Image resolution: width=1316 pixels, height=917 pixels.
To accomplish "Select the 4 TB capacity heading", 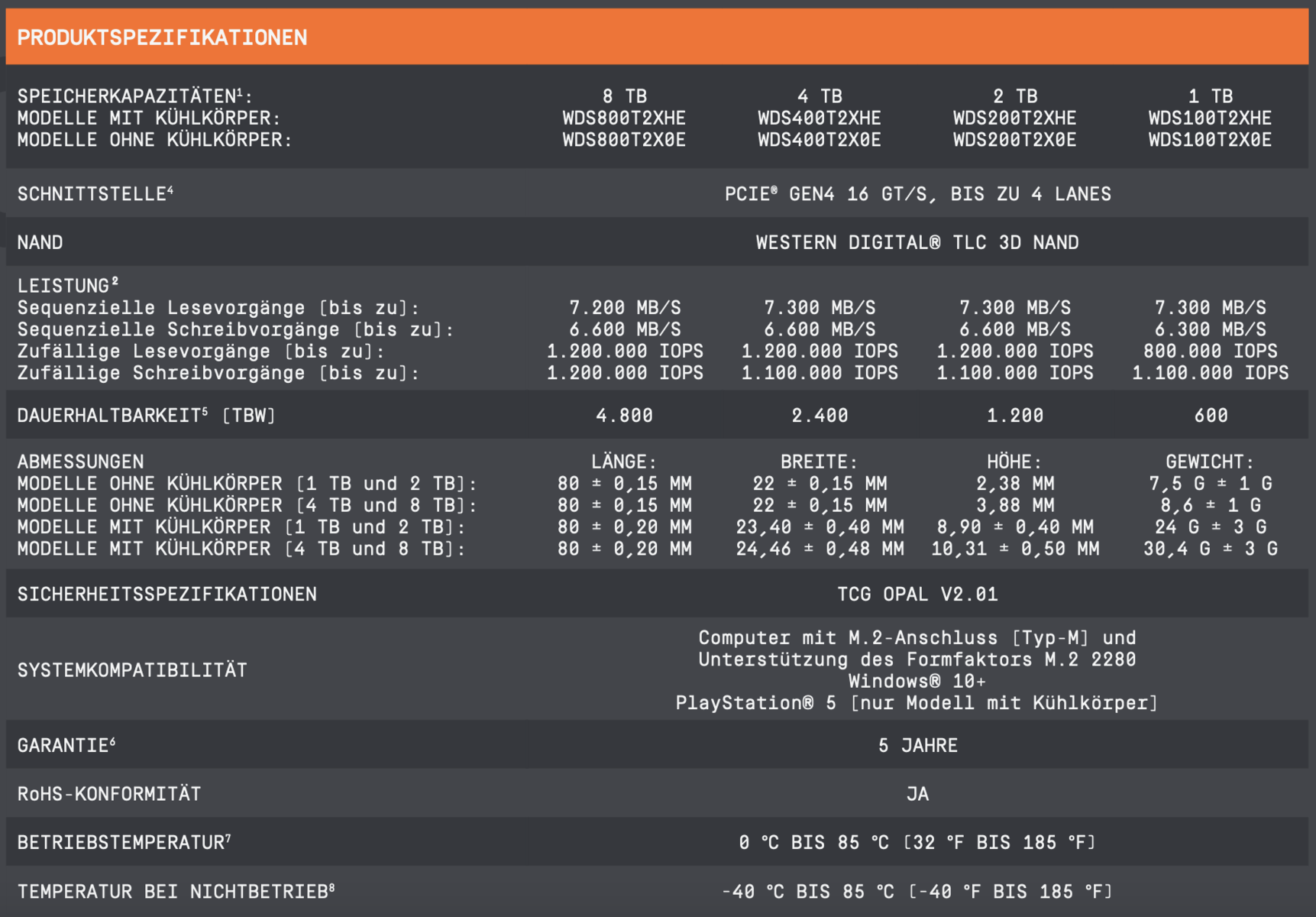I will [x=819, y=96].
